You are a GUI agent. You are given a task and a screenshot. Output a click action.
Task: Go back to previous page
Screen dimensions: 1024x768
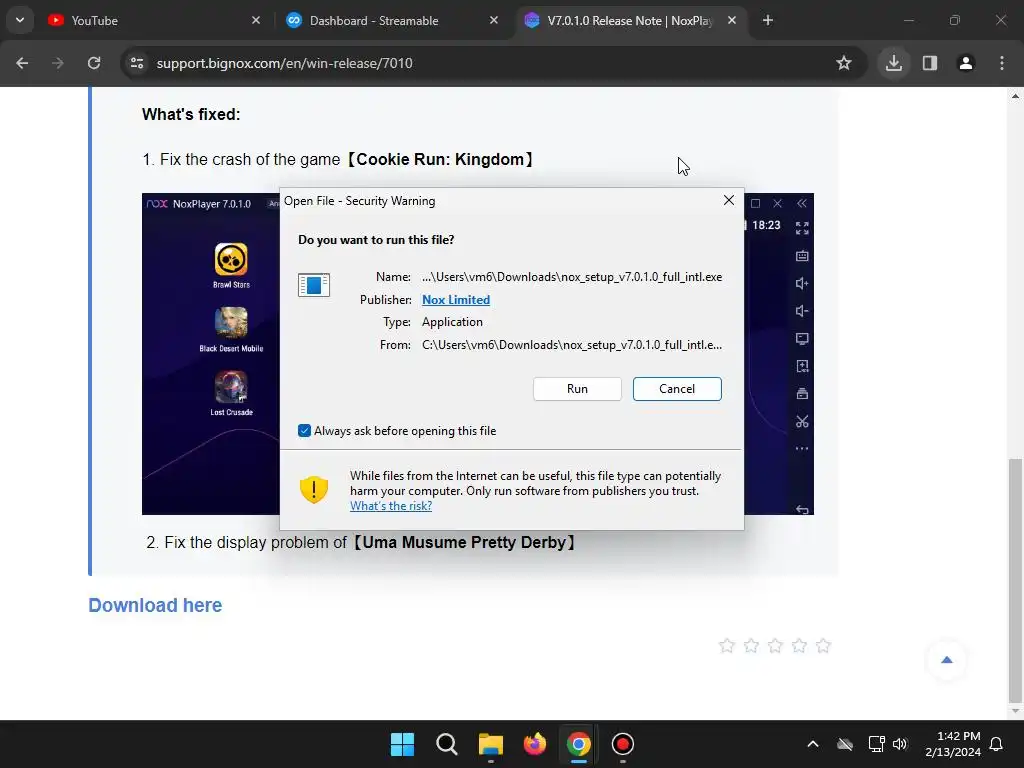[22, 63]
